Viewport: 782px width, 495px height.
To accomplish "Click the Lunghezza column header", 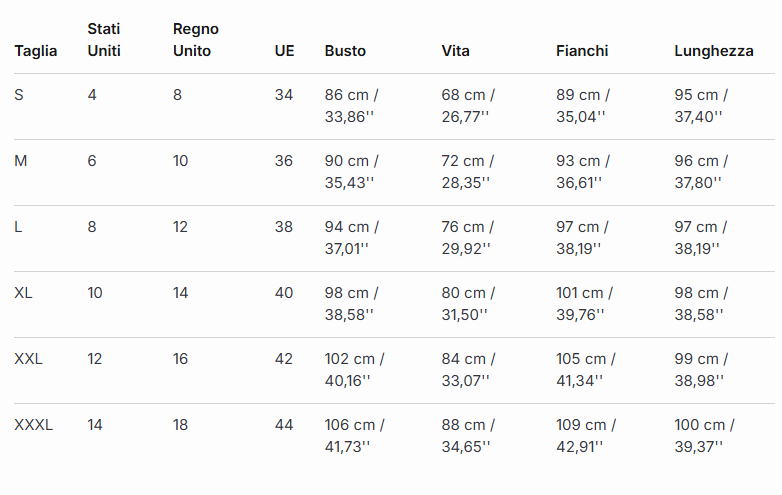I will click(x=714, y=51).
